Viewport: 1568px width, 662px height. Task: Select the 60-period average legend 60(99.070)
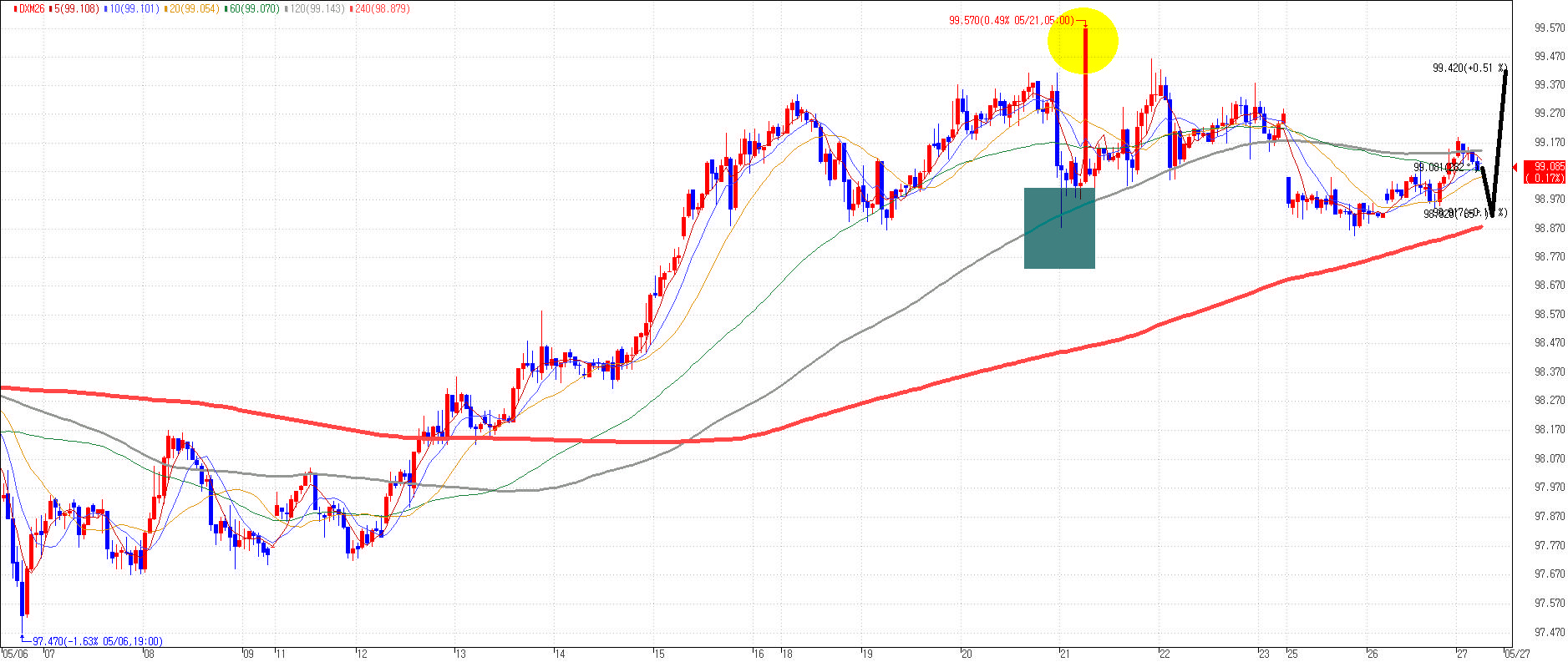point(254,8)
